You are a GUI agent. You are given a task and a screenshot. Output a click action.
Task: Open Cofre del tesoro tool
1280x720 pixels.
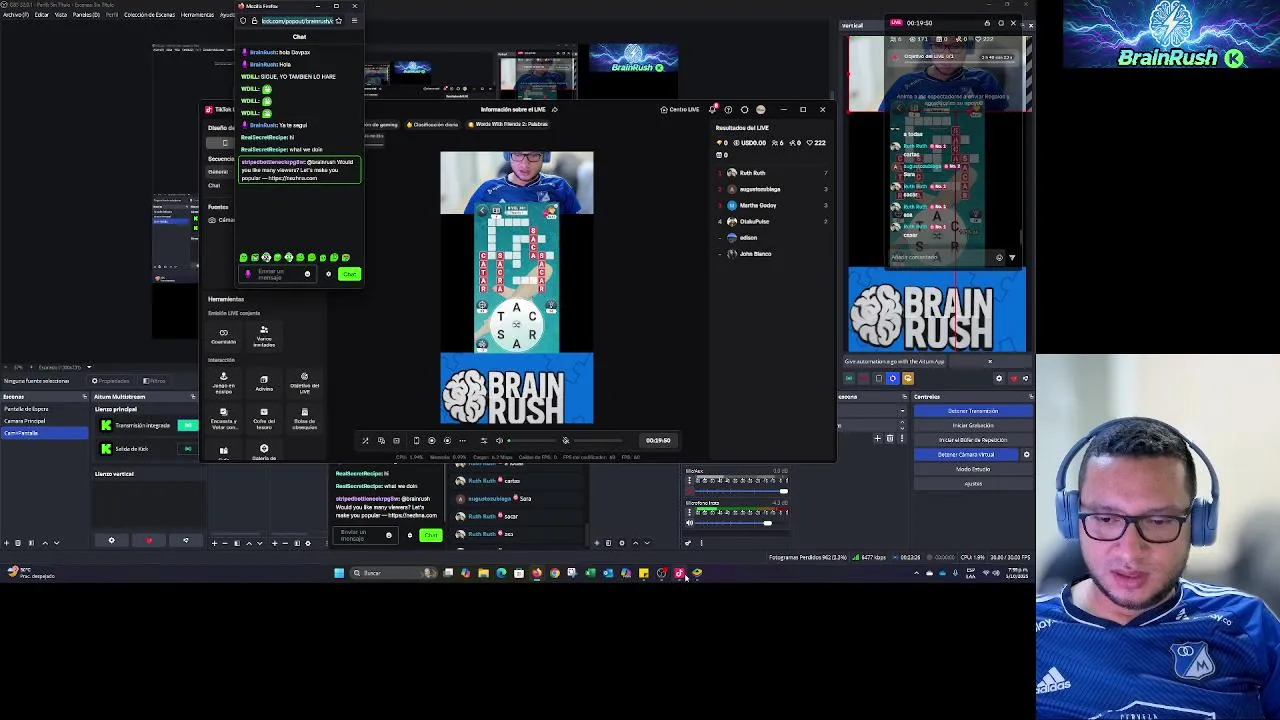[264, 418]
